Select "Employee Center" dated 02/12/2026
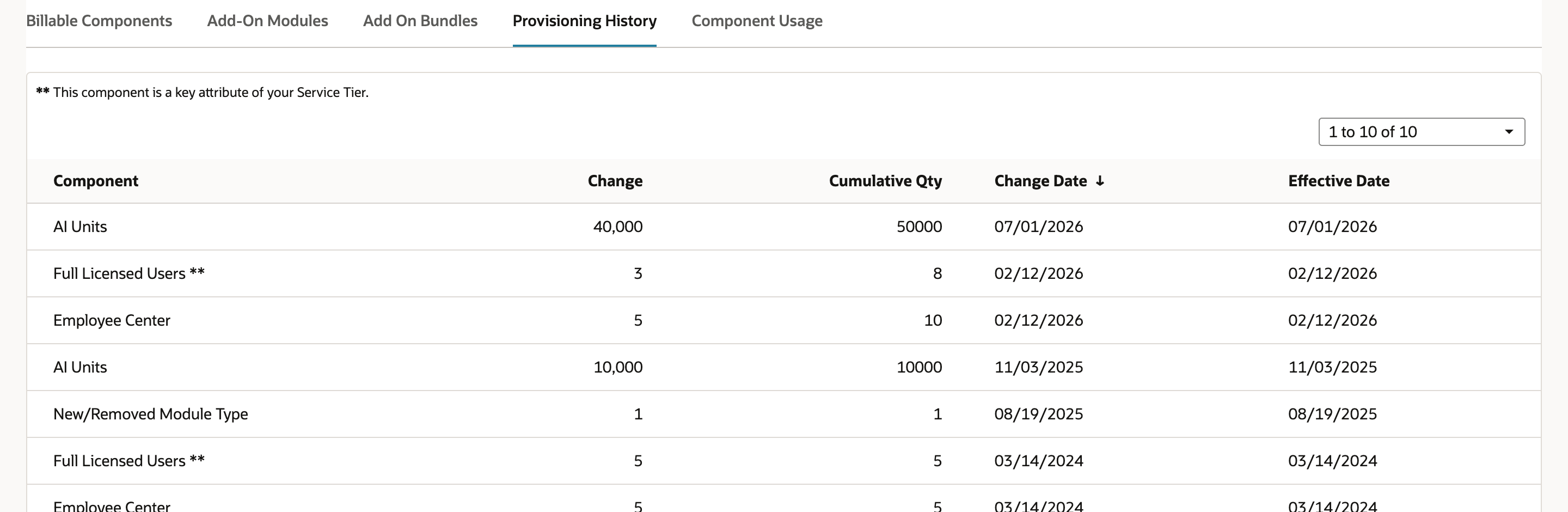The image size is (1568, 512). [x=112, y=320]
